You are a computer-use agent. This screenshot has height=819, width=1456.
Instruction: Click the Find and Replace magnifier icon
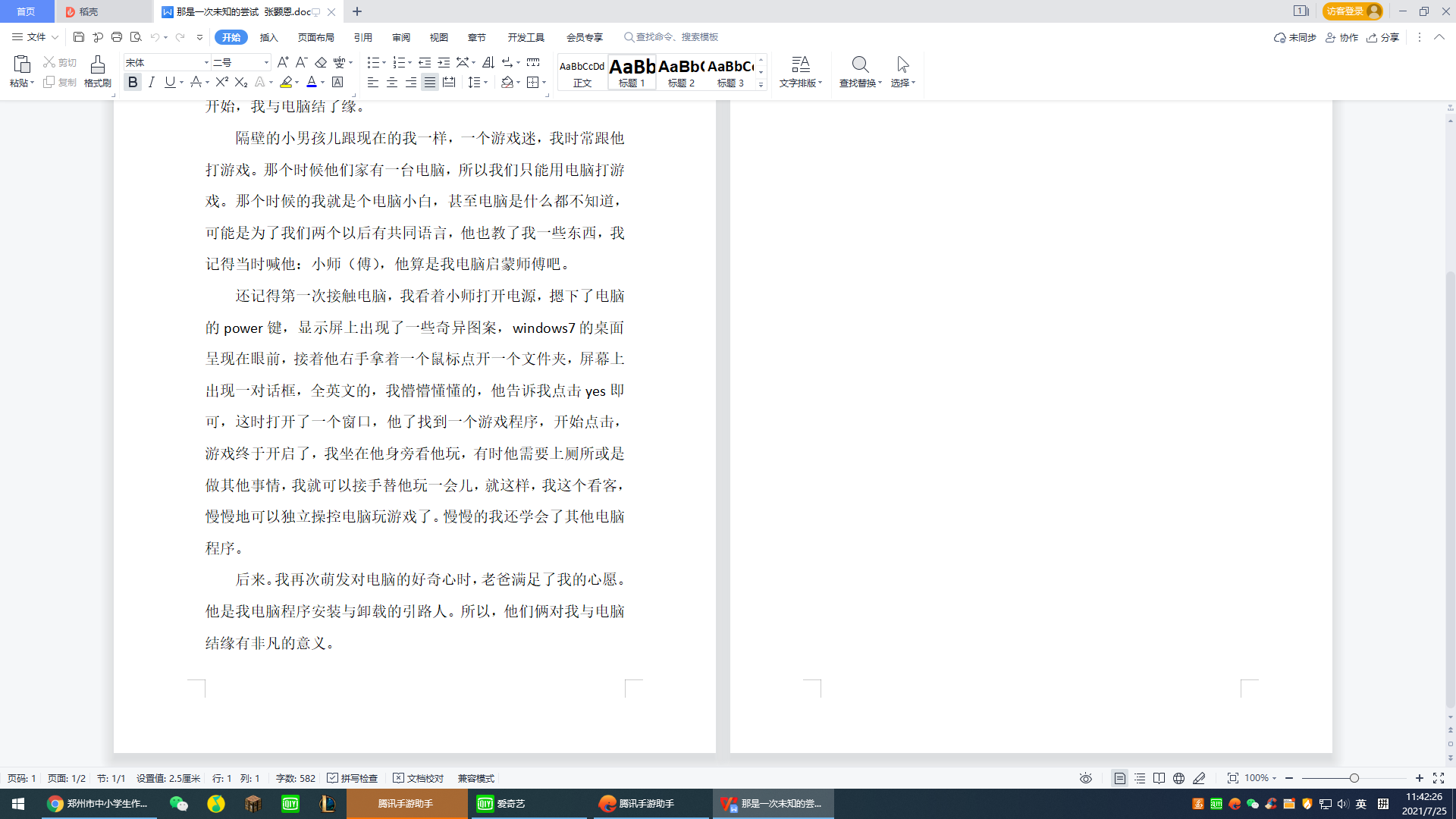(x=860, y=64)
